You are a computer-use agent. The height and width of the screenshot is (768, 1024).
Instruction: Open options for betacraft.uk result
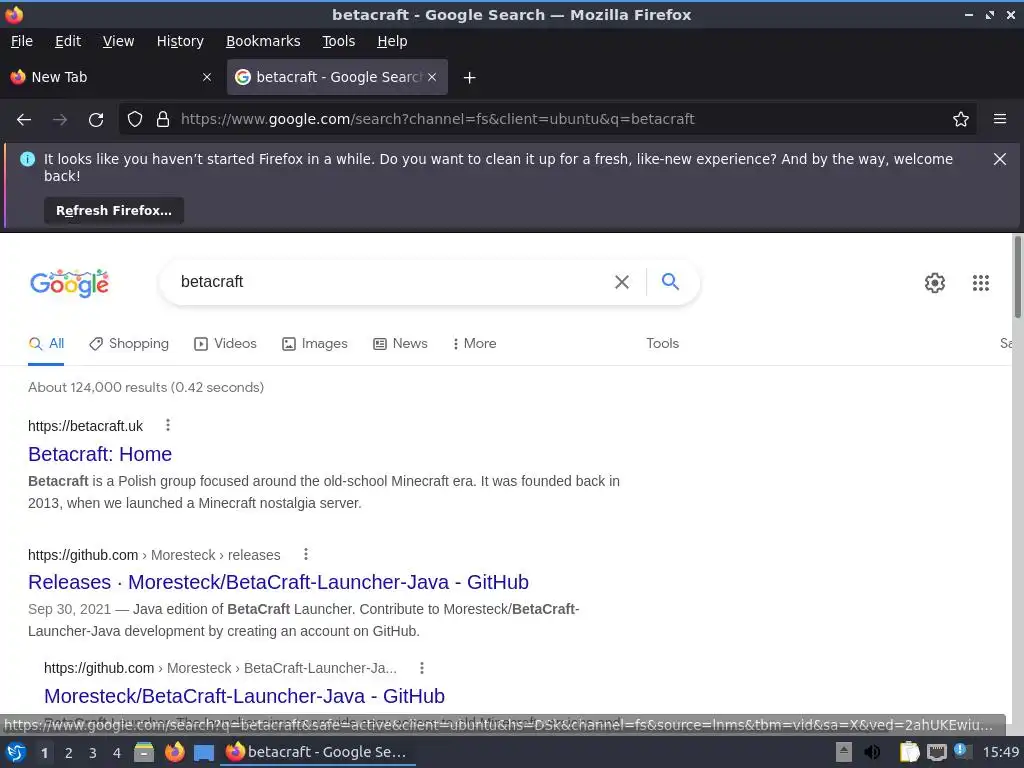[x=168, y=425]
